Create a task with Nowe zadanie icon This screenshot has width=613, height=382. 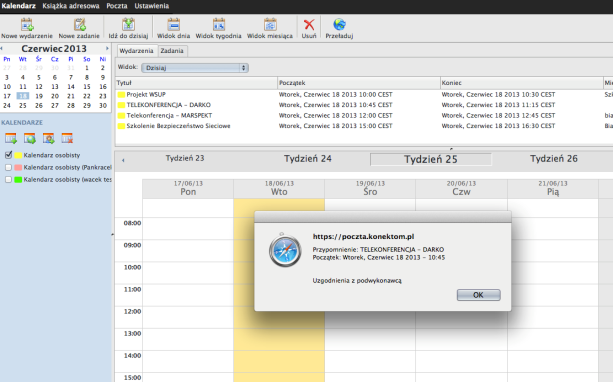pos(79,25)
